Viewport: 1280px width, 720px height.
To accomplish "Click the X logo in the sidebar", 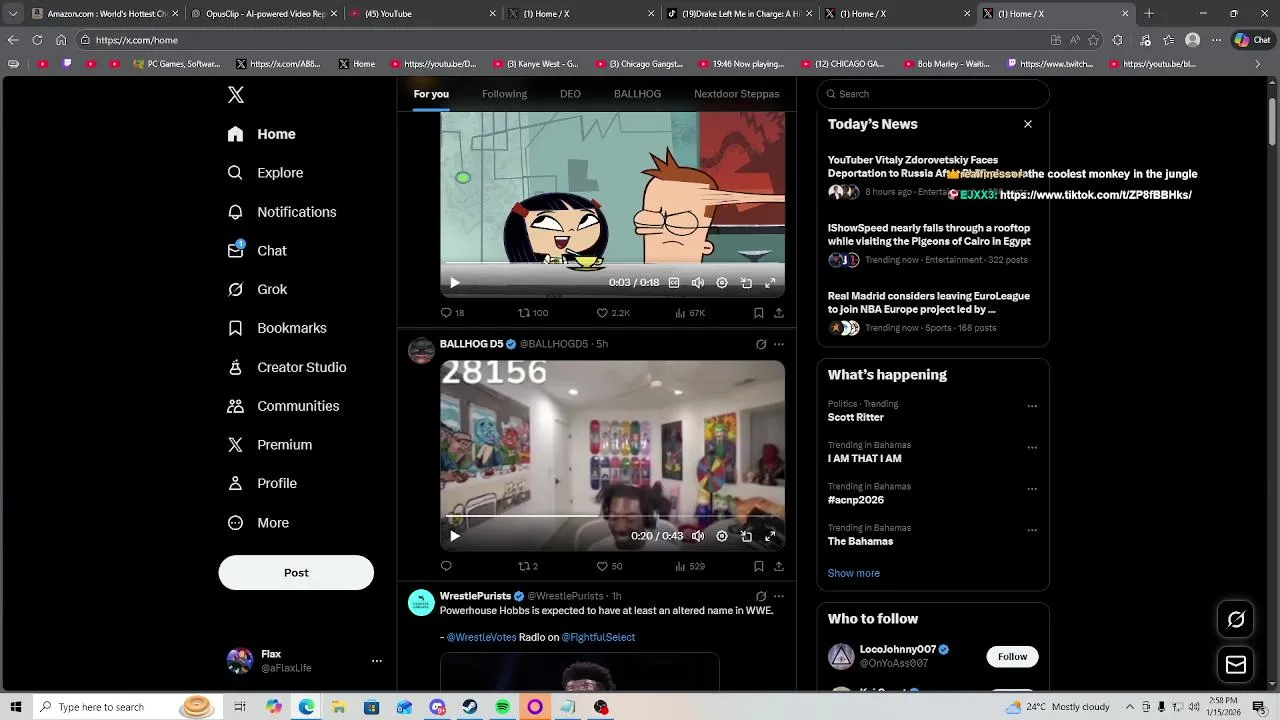I will point(236,95).
